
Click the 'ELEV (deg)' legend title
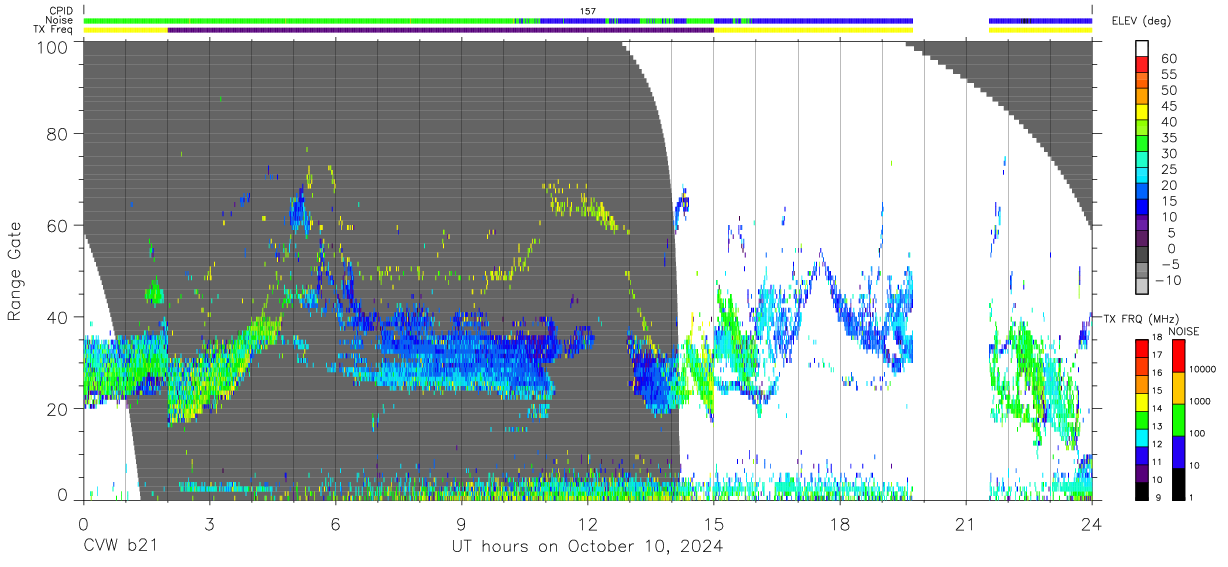[x=1141, y=21]
